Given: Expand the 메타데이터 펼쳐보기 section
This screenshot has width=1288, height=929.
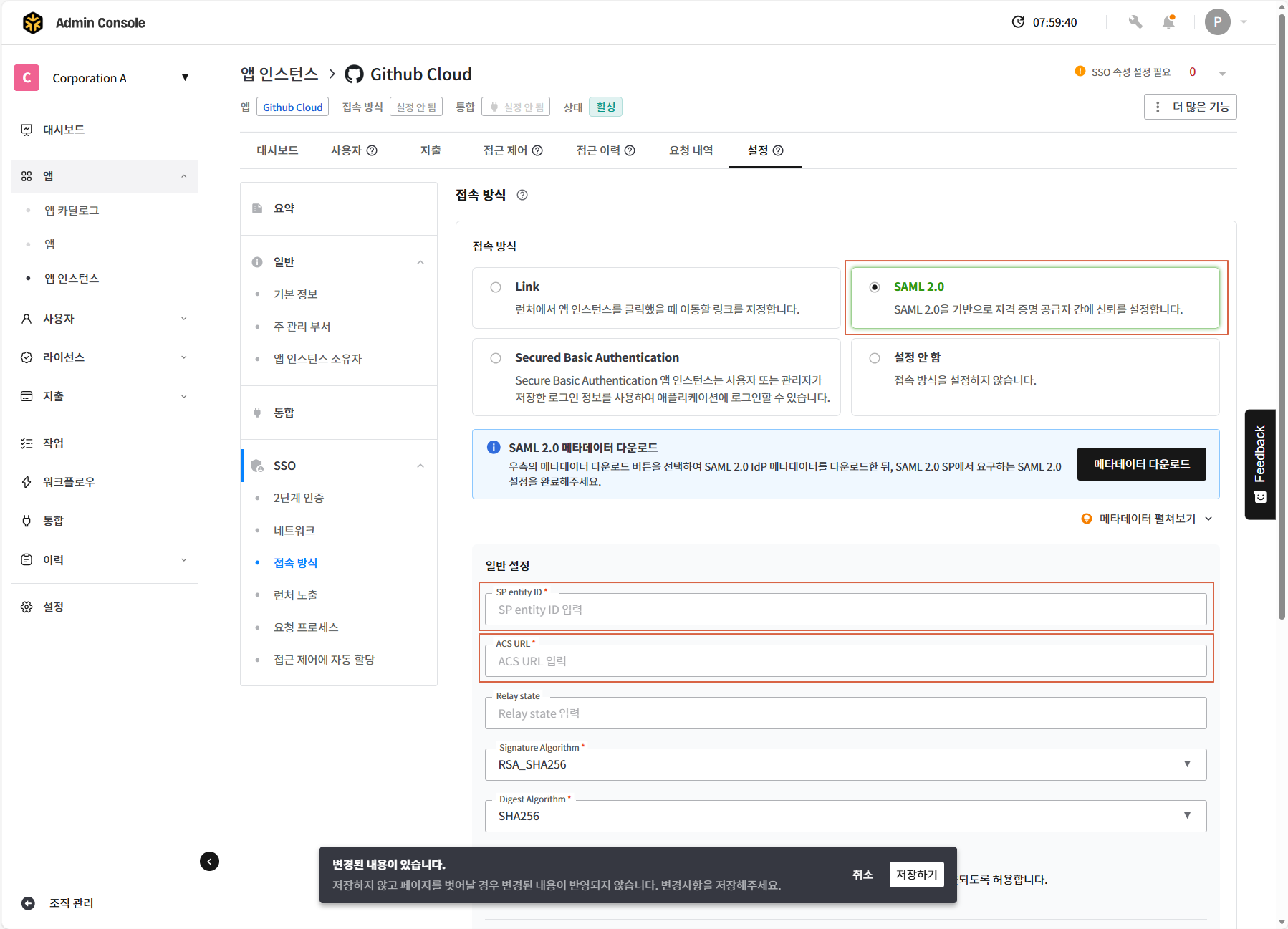Looking at the screenshot, I should coord(1147,519).
